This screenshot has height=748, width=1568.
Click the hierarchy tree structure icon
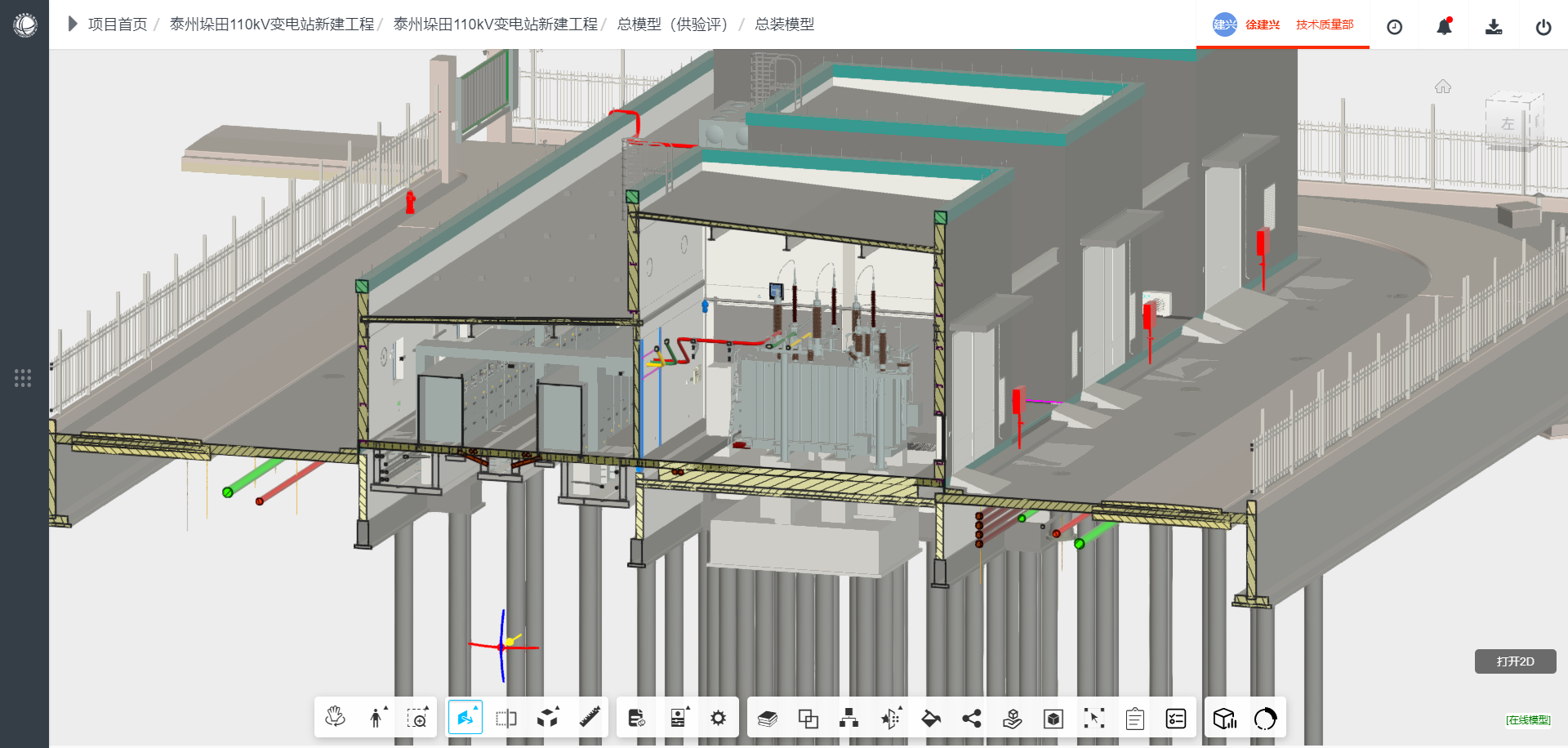point(849,718)
